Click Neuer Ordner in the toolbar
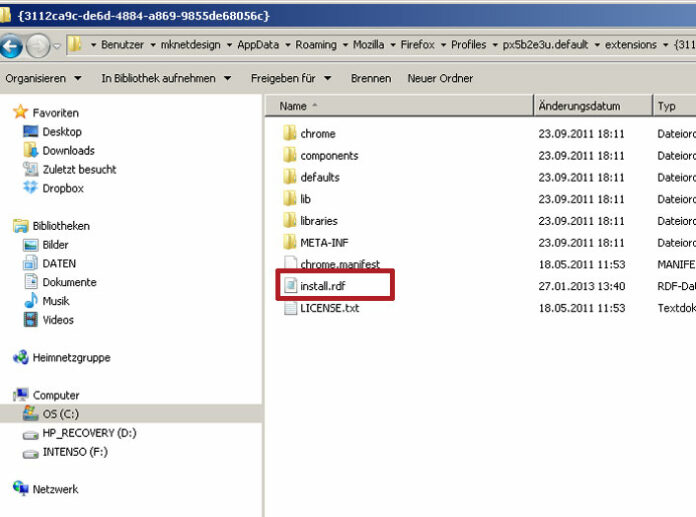This screenshot has width=696, height=517. click(440, 79)
